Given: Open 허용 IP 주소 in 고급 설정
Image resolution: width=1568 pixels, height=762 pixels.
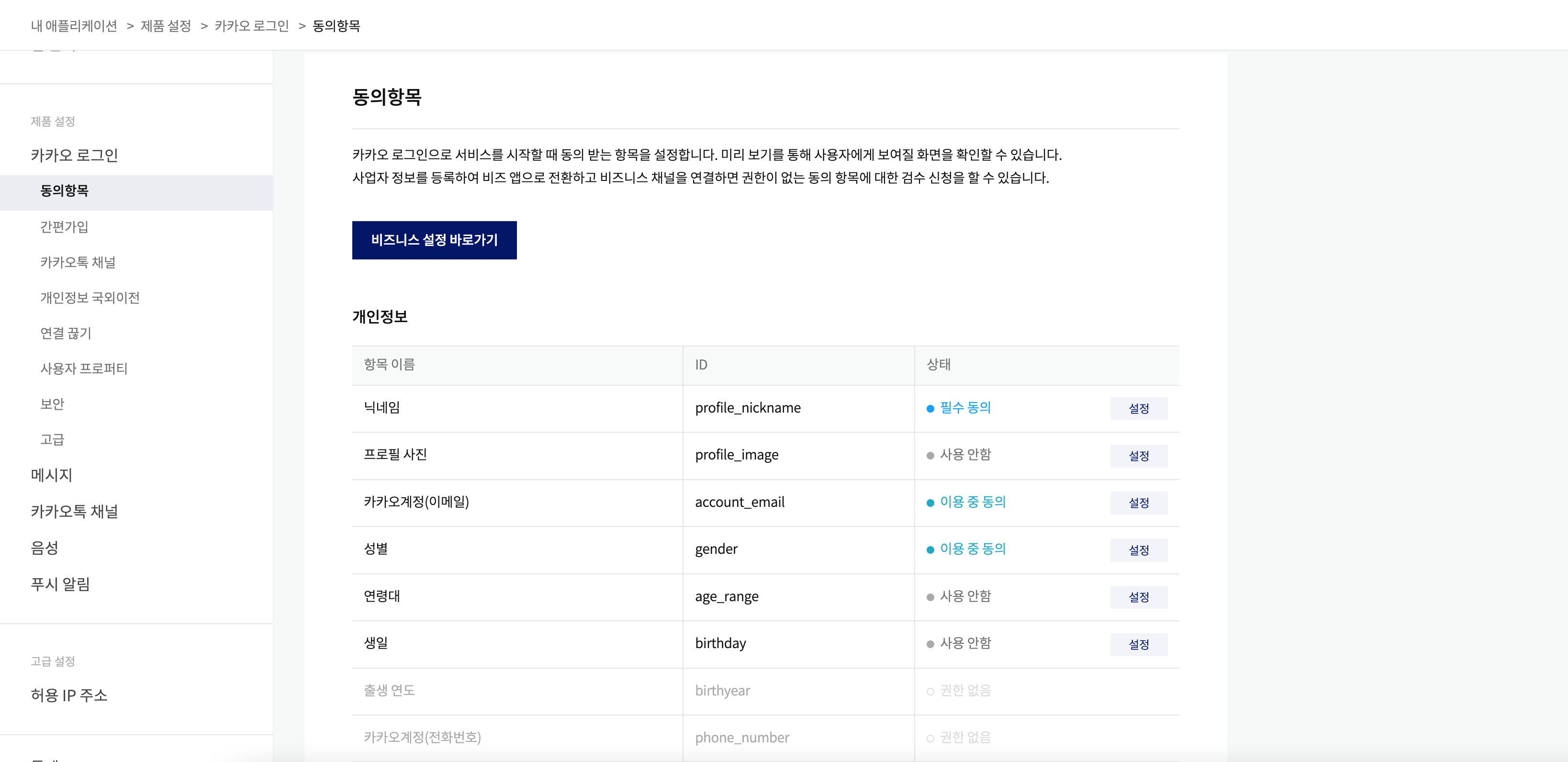Looking at the screenshot, I should [69, 695].
